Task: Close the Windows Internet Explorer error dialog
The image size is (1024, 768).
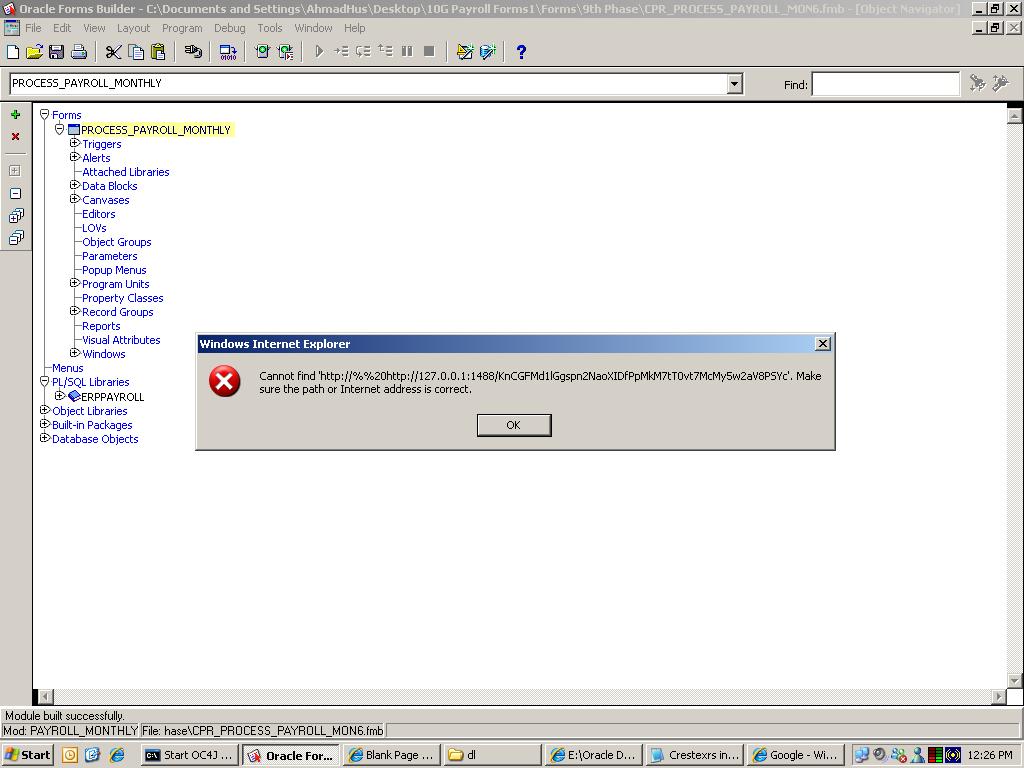Action: [822, 344]
